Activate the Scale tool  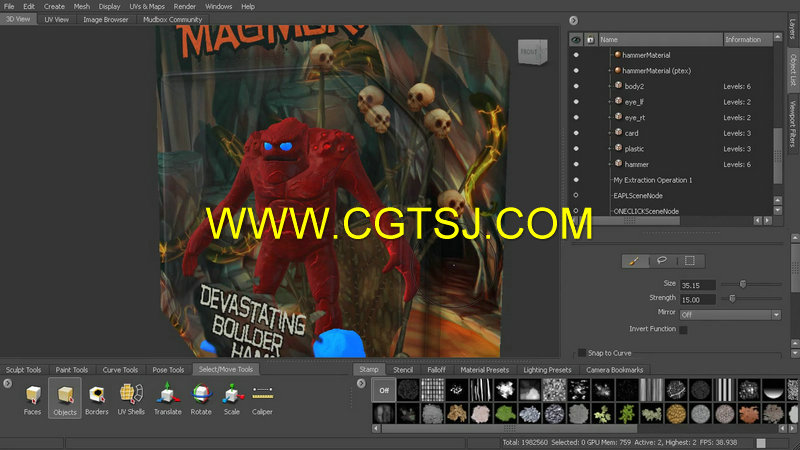click(232, 399)
